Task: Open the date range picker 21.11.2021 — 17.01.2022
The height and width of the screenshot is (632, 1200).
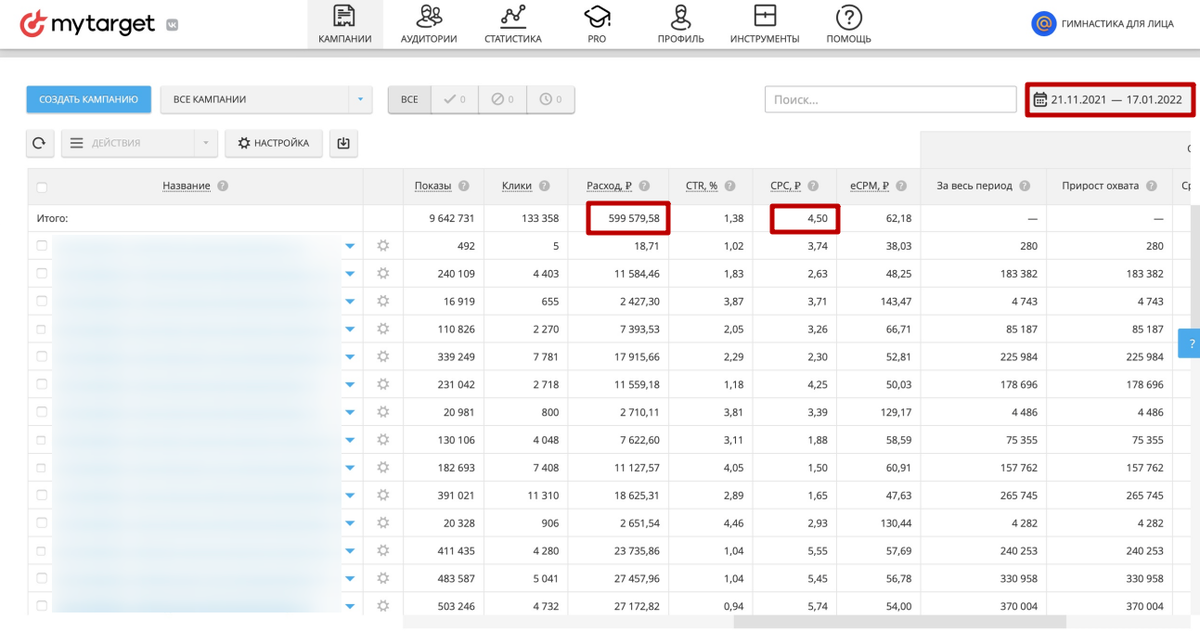Action: coord(1109,99)
